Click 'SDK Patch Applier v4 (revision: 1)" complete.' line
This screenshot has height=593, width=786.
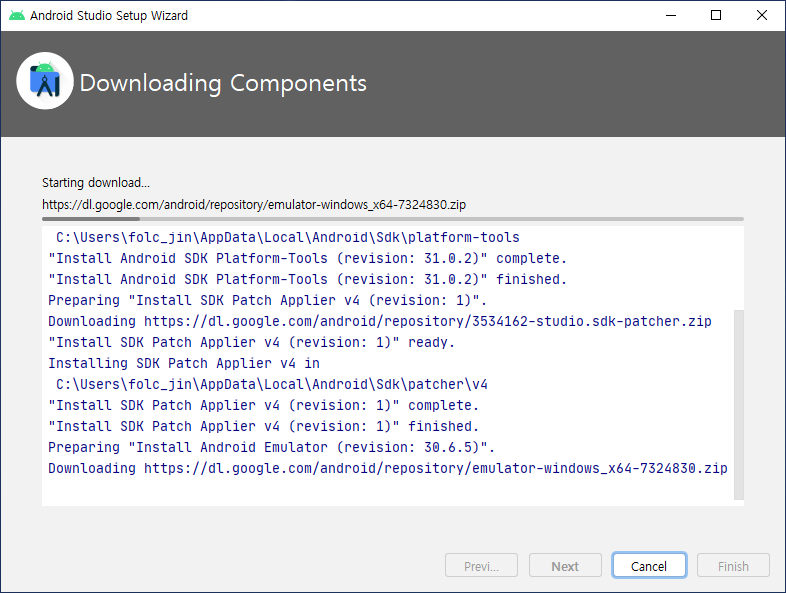(263, 405)
